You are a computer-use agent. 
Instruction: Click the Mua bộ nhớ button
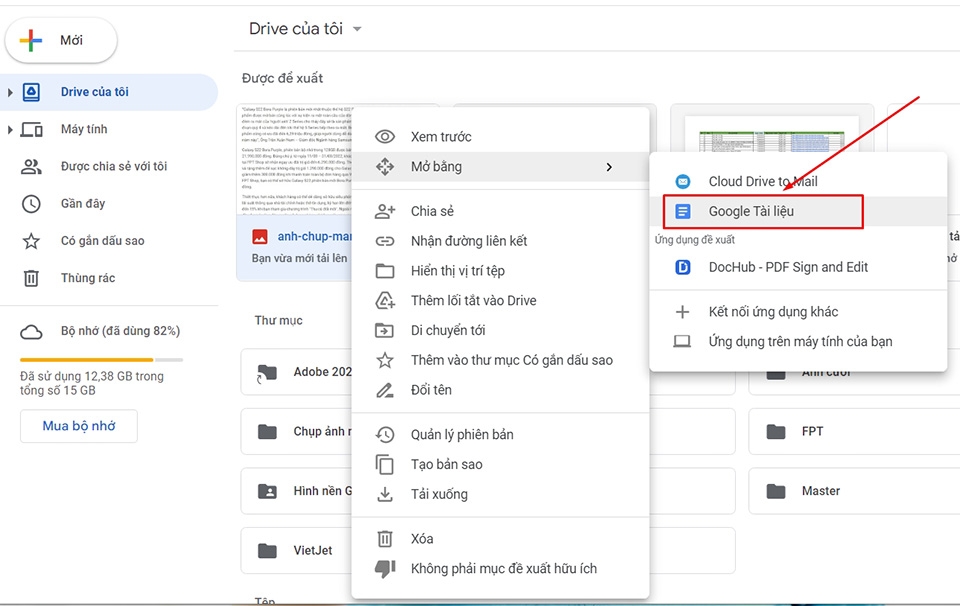(x=78, y=426)
